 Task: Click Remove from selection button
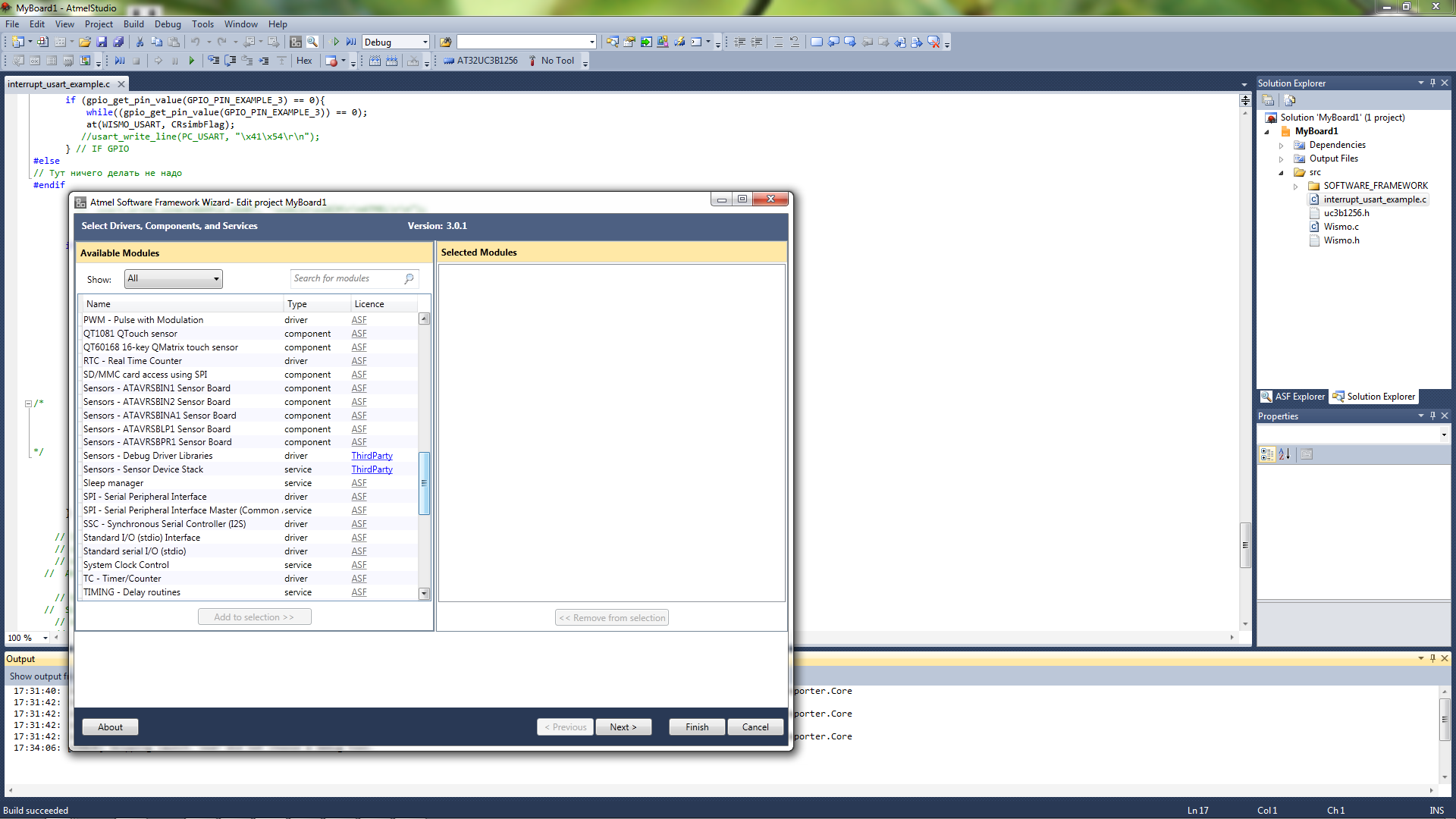[611, 617]
